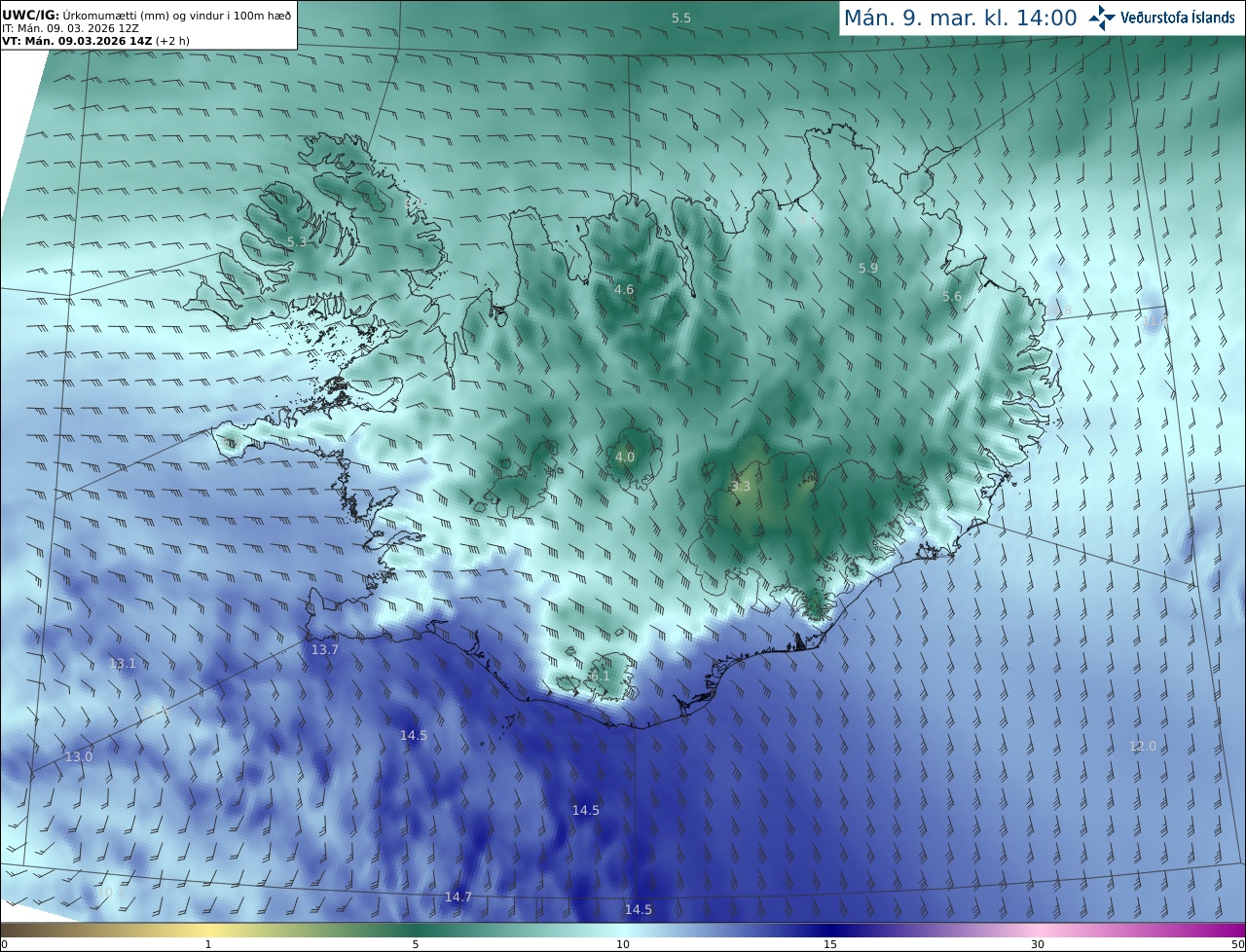Viewport: 1246px width, 952px height.
Task: Select the 5.9 value label
Action: pyautogui.click(x=868, y=268)
